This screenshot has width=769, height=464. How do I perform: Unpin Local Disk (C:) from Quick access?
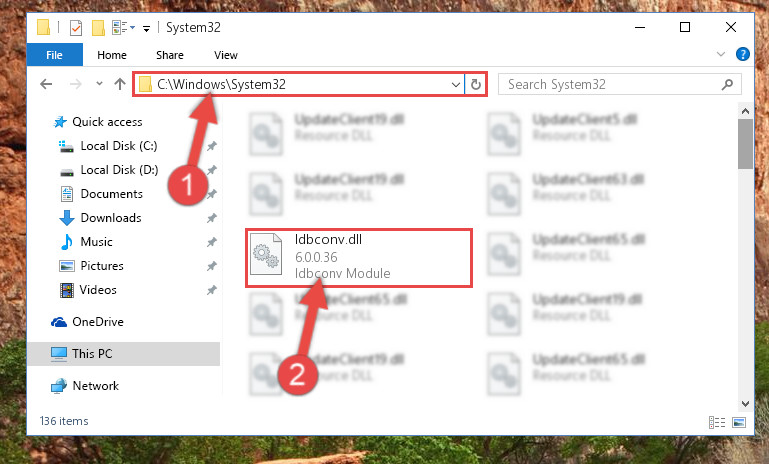click(211, 146)
